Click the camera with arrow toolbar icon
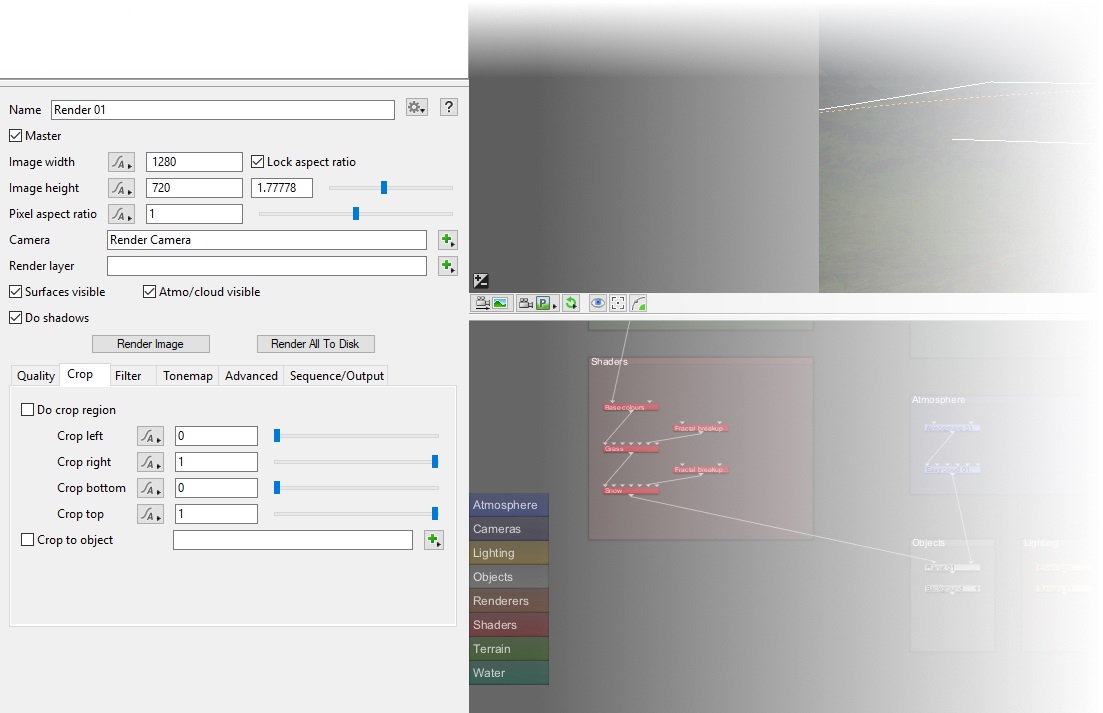1103x713 pixels. point(483,304)
